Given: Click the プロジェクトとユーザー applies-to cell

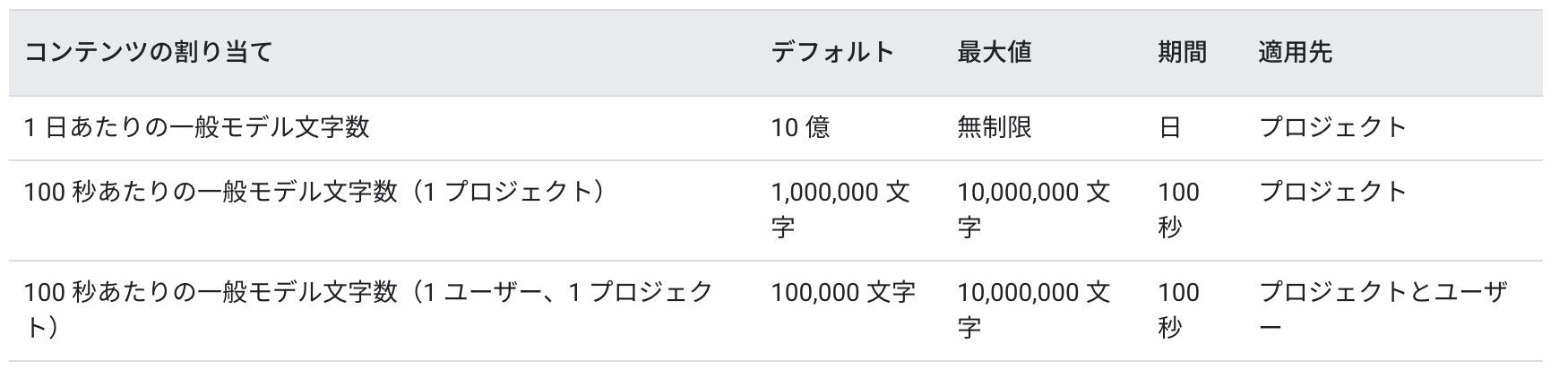Looking at the screenshot, I should [x=1383, y=310].
